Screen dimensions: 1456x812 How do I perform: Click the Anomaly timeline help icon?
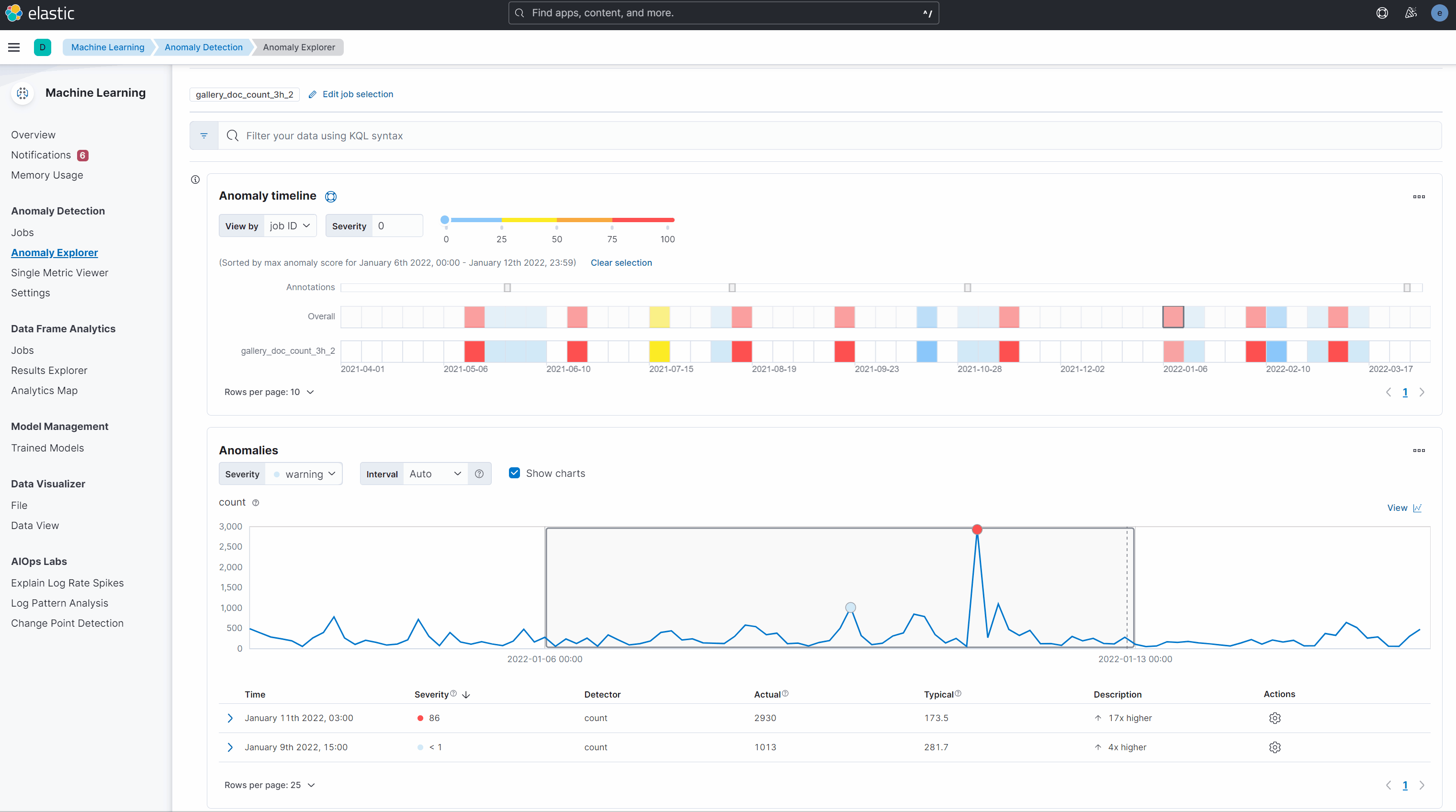(331, 197)
